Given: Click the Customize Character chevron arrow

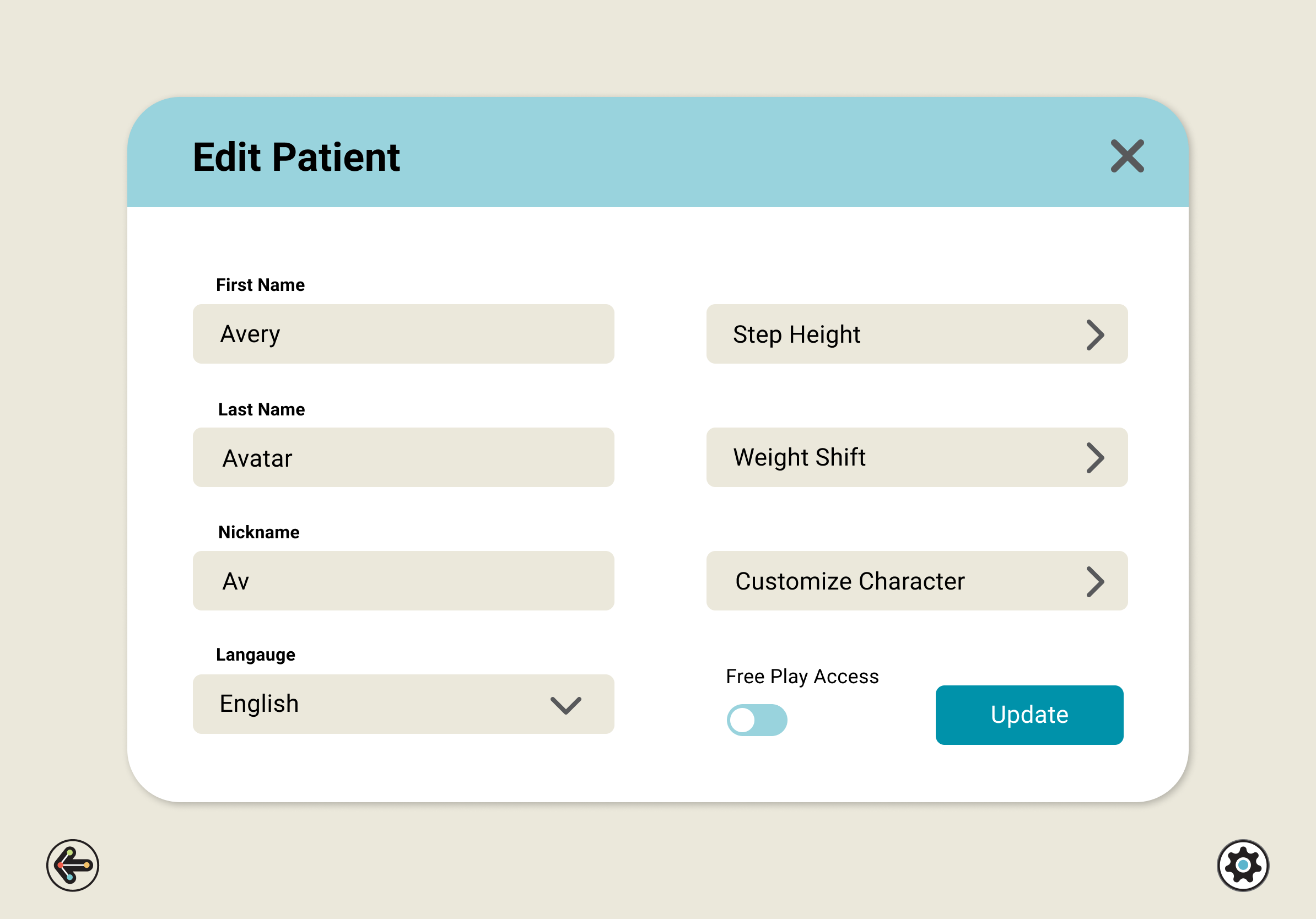Looking at the screenshot, I should pos(1095,581).
